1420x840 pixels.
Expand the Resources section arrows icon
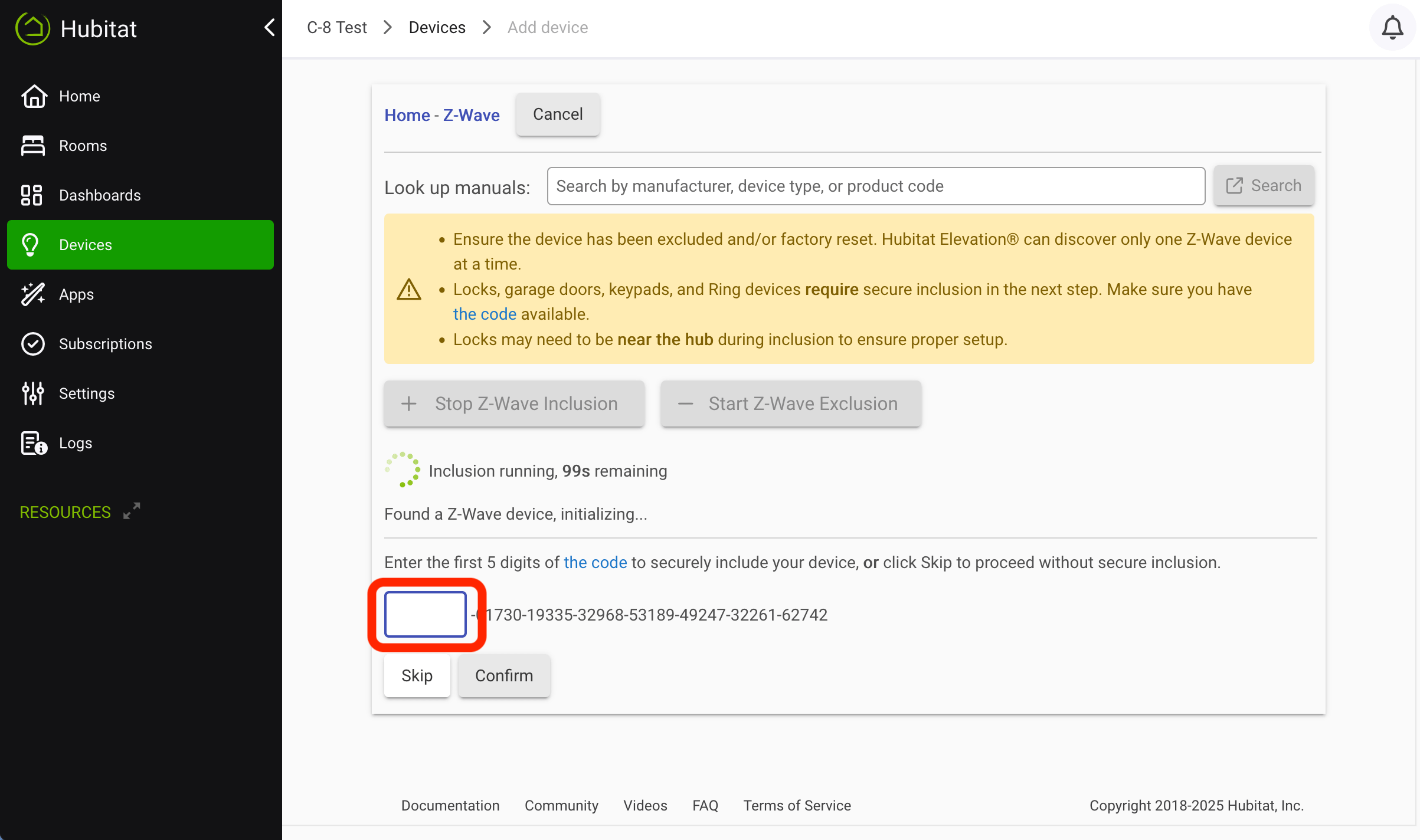(x=132, y=511)
